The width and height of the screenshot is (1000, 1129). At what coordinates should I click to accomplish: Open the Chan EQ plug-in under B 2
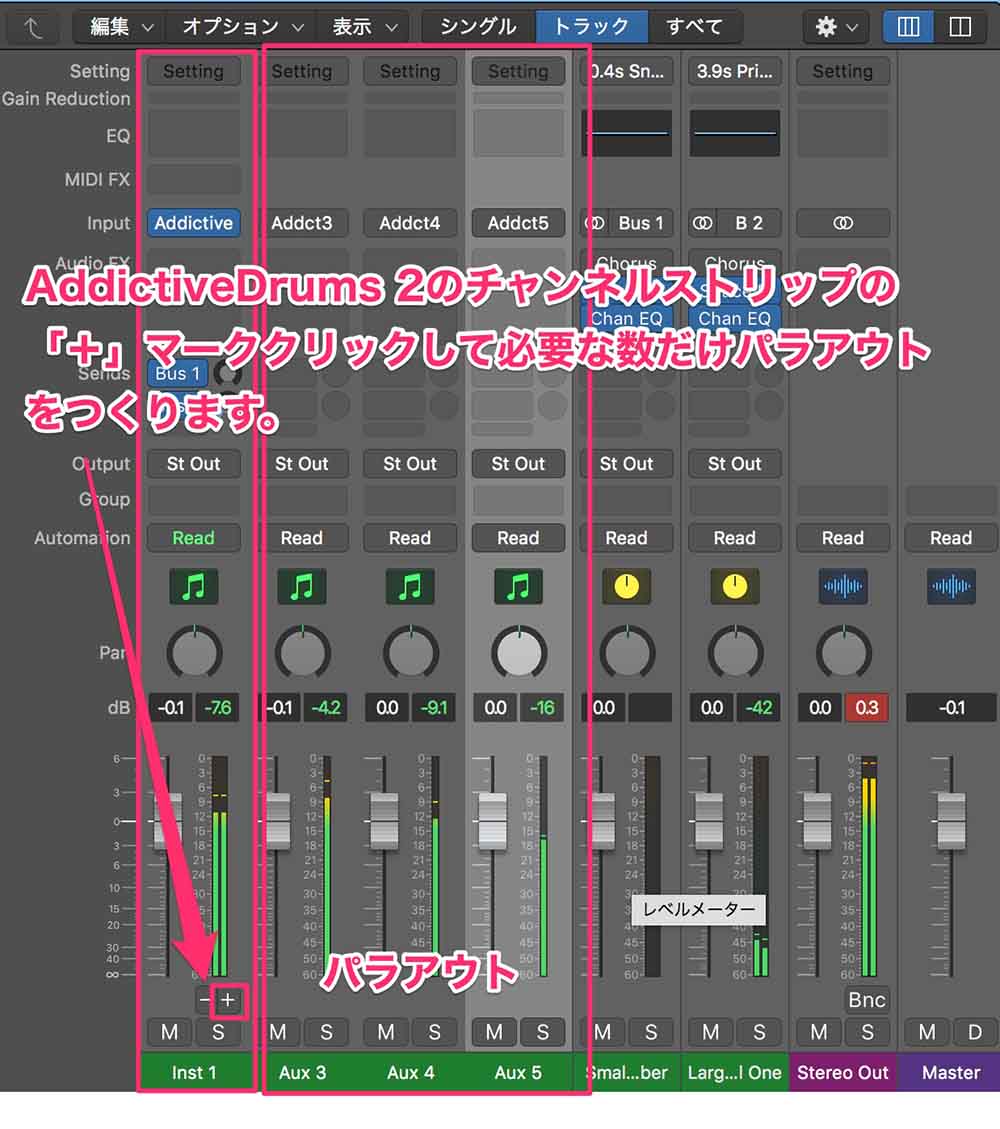pos(734,318)
